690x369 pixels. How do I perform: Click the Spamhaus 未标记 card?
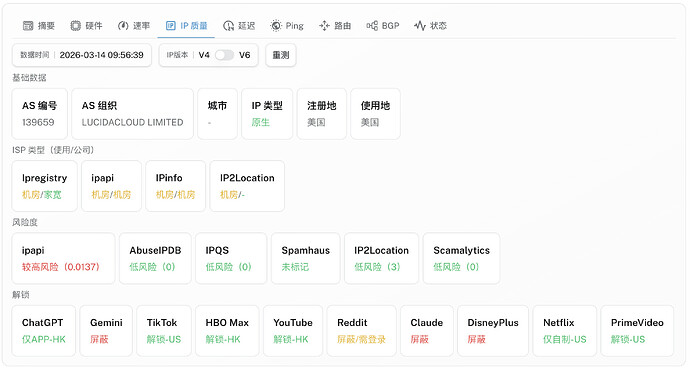click(x=306, y=258)
